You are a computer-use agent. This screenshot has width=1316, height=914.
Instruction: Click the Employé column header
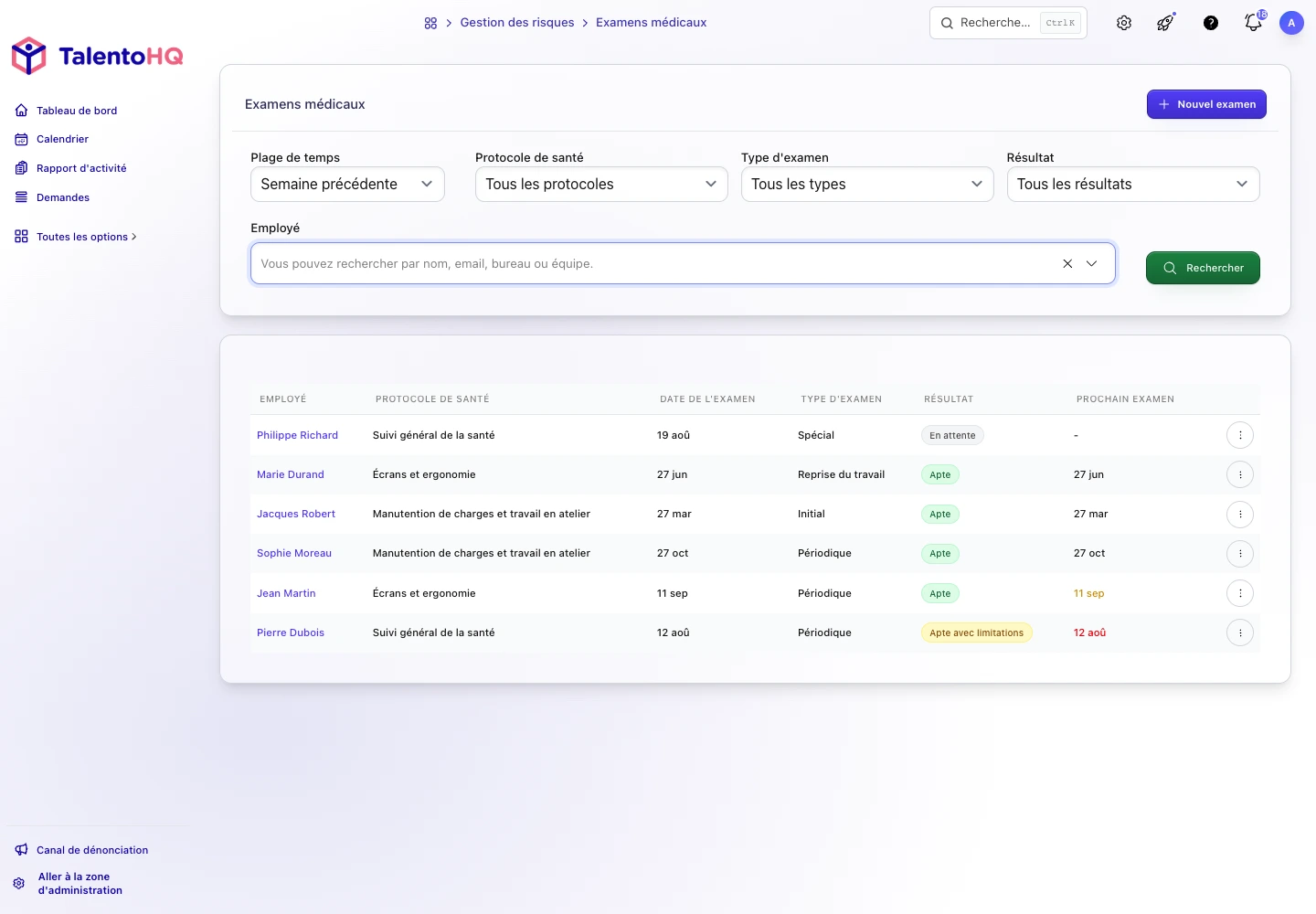[282, 399]
